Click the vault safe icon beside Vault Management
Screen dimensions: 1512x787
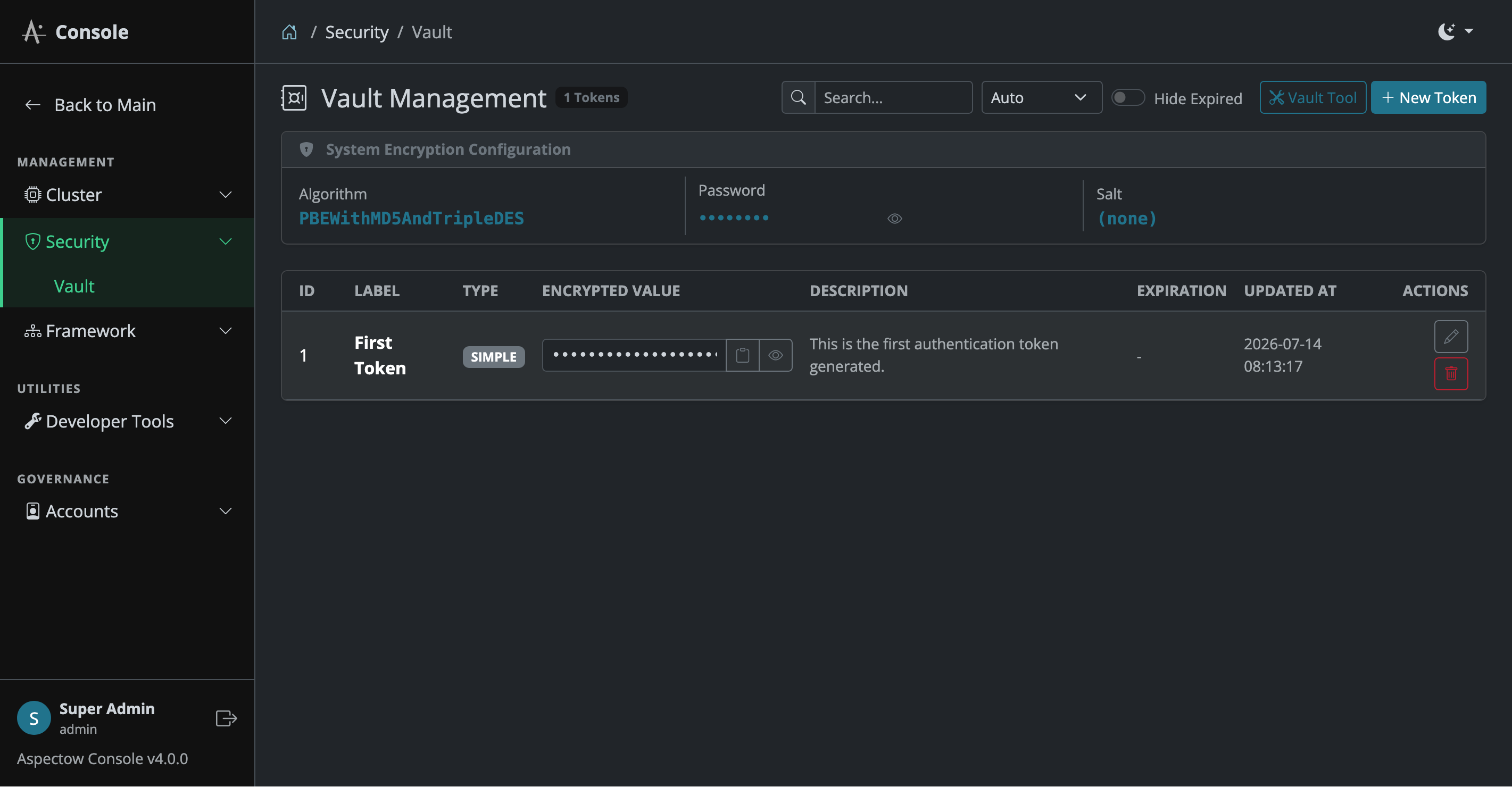coord(294,97)
